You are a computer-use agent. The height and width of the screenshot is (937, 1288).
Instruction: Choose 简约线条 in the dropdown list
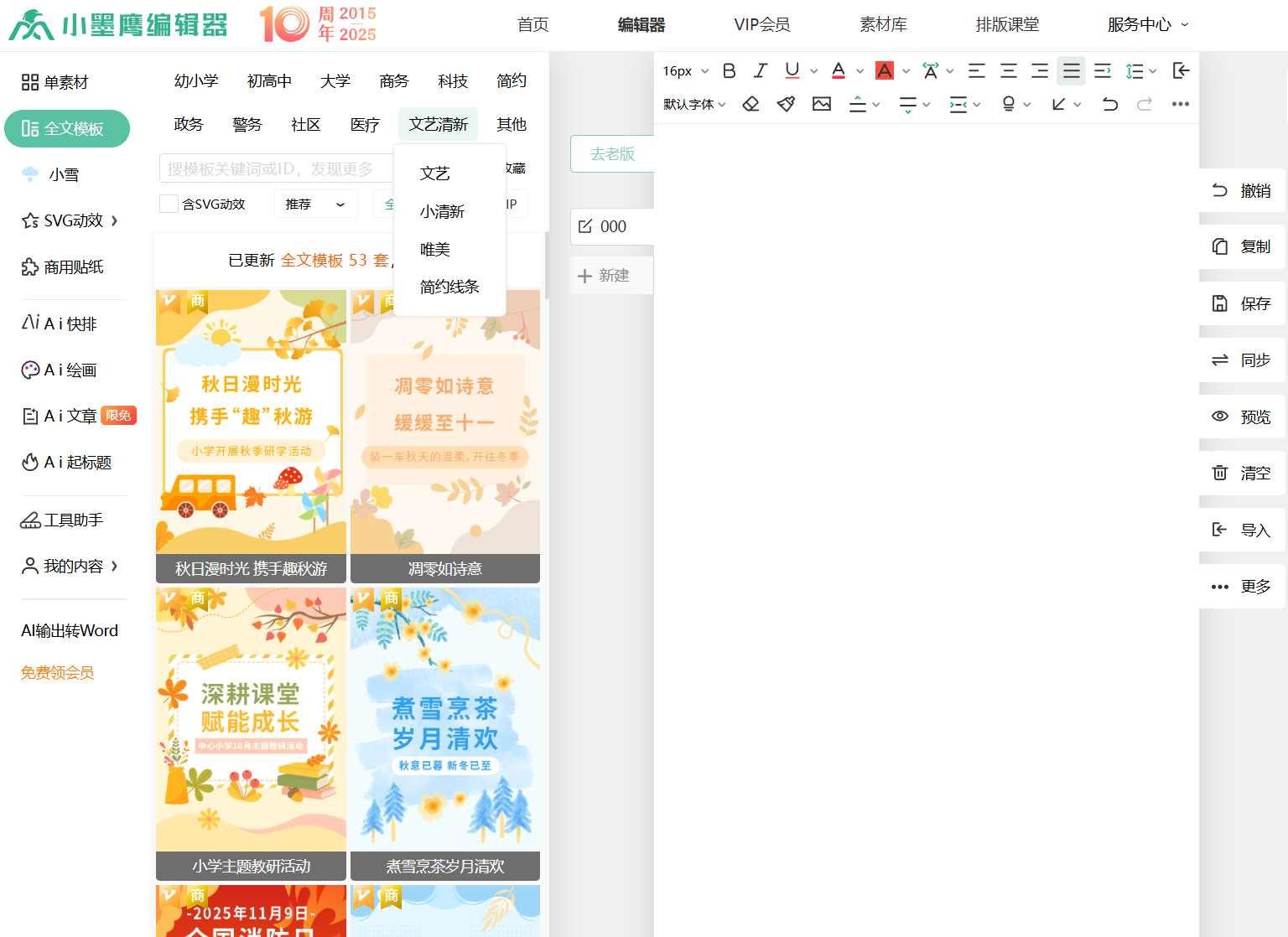pos(449,287)
